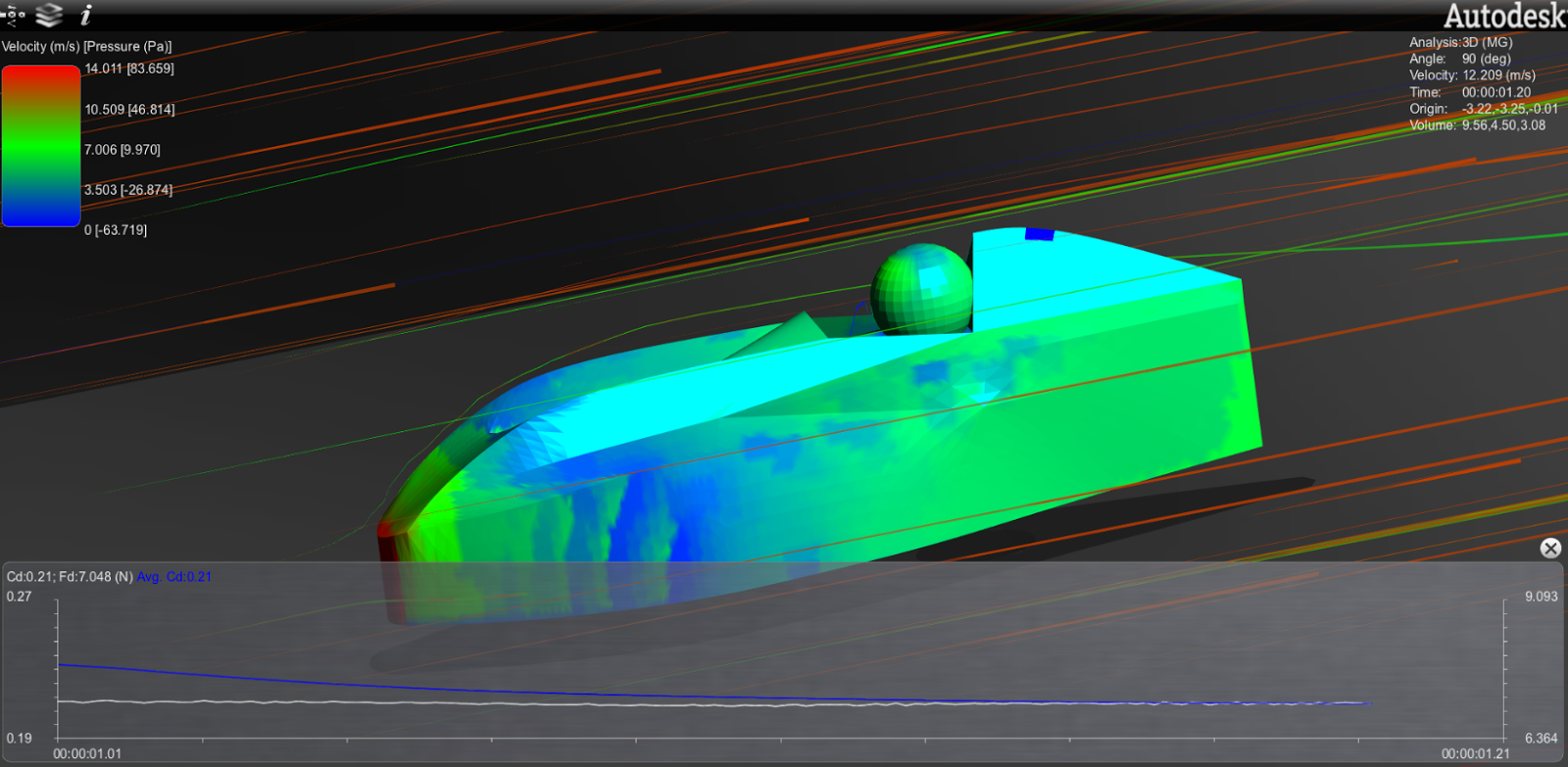This screenshot has width=1568, height=767.
Task: Click the 'Time: 00:00:01.20' readout
Action: tap(1469, 92)
